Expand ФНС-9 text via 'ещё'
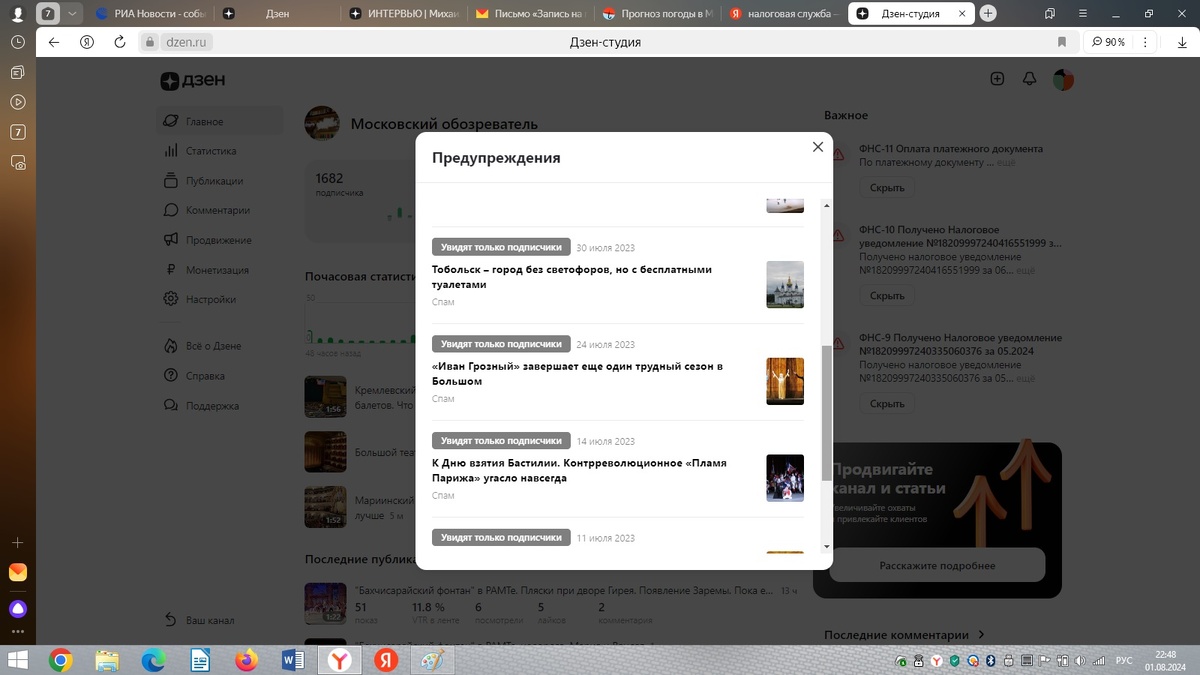The image size is (1200, 675). (1025, 378)
